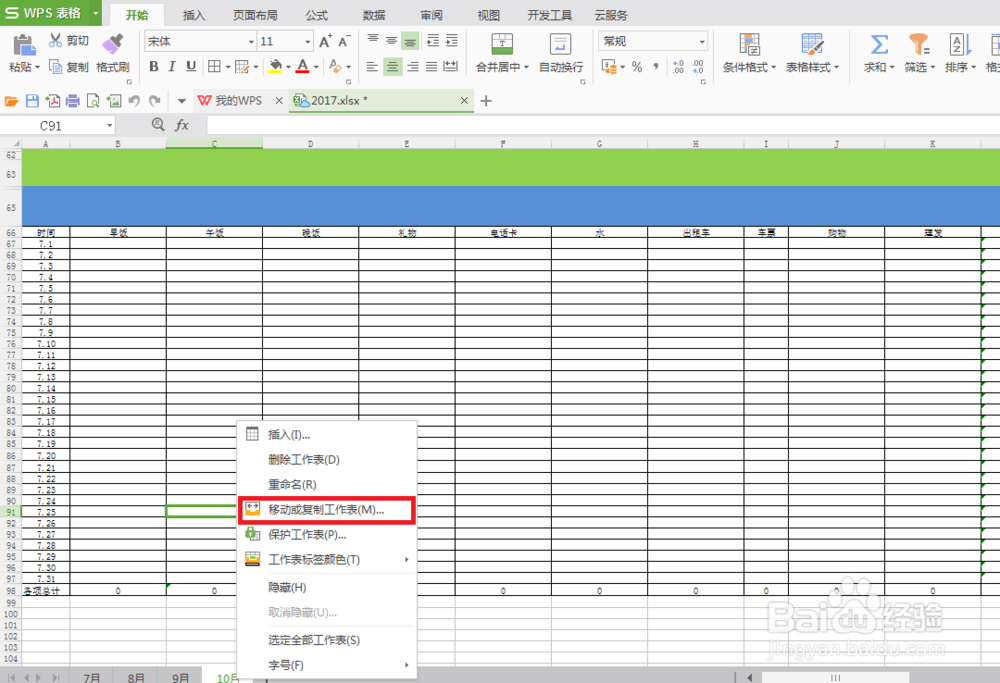Apply comma thousands separator style
The width and height of the screenshot is (1000, 683).
pyautogui.click(x=656, y=66)
